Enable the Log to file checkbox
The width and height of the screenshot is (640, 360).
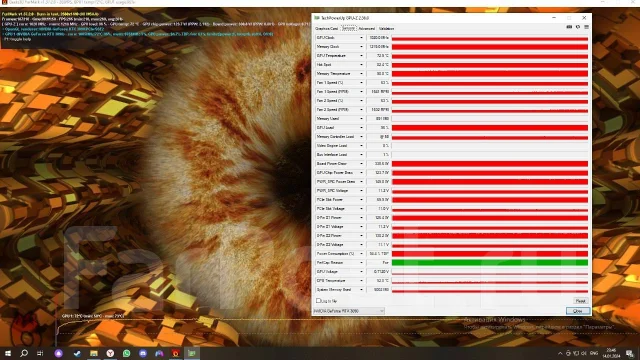click(318, 301)
